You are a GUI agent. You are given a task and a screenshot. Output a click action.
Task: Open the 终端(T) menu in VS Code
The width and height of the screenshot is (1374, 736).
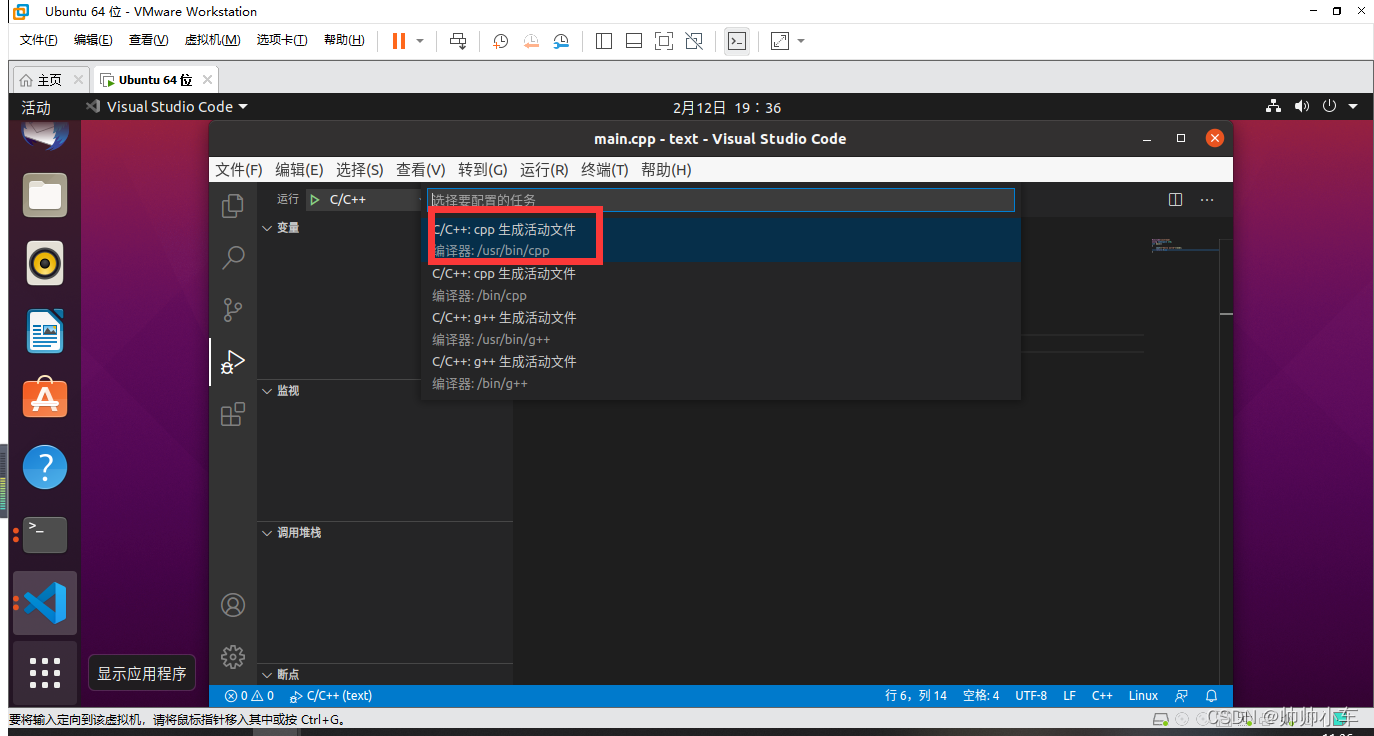[x=605, y=170]
